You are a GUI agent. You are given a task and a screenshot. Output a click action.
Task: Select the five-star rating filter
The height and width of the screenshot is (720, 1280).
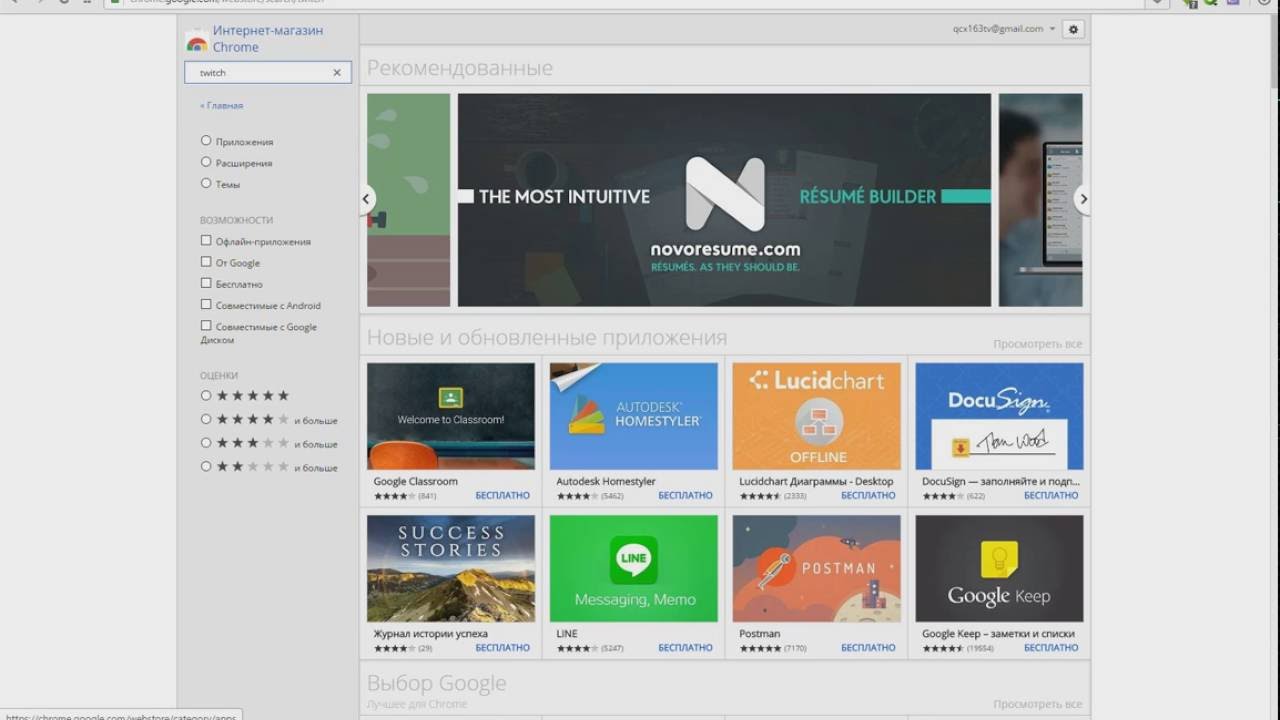click(x=206, y=396)
